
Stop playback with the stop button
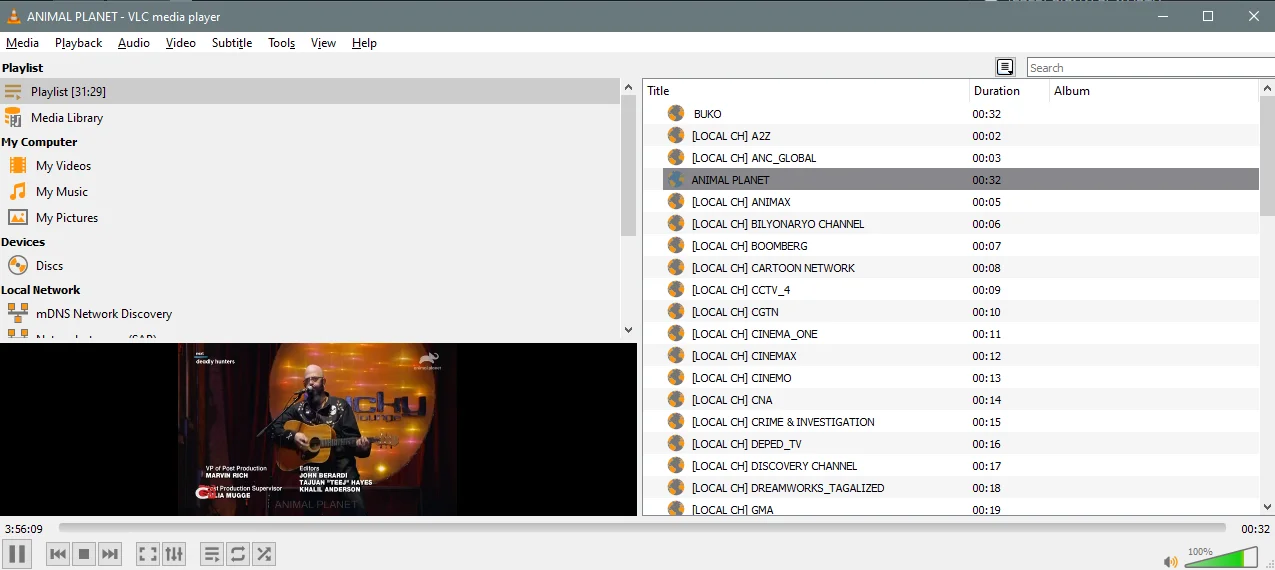tap(84, 553)
